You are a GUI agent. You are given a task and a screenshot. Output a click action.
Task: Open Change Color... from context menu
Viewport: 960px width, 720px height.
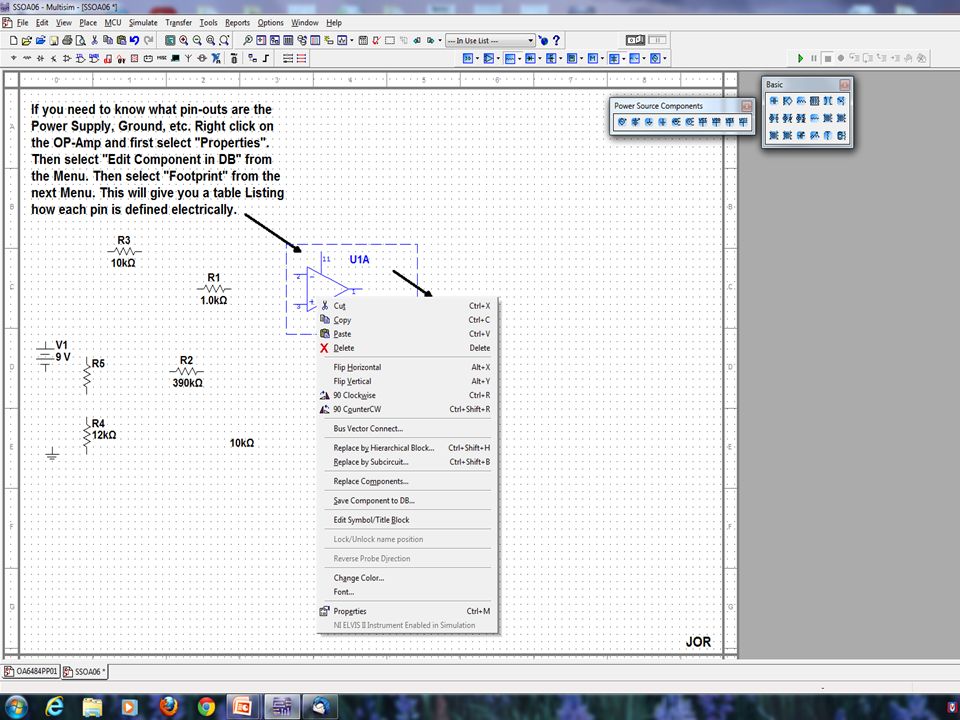pyautogui.click(x=407, y=578)
